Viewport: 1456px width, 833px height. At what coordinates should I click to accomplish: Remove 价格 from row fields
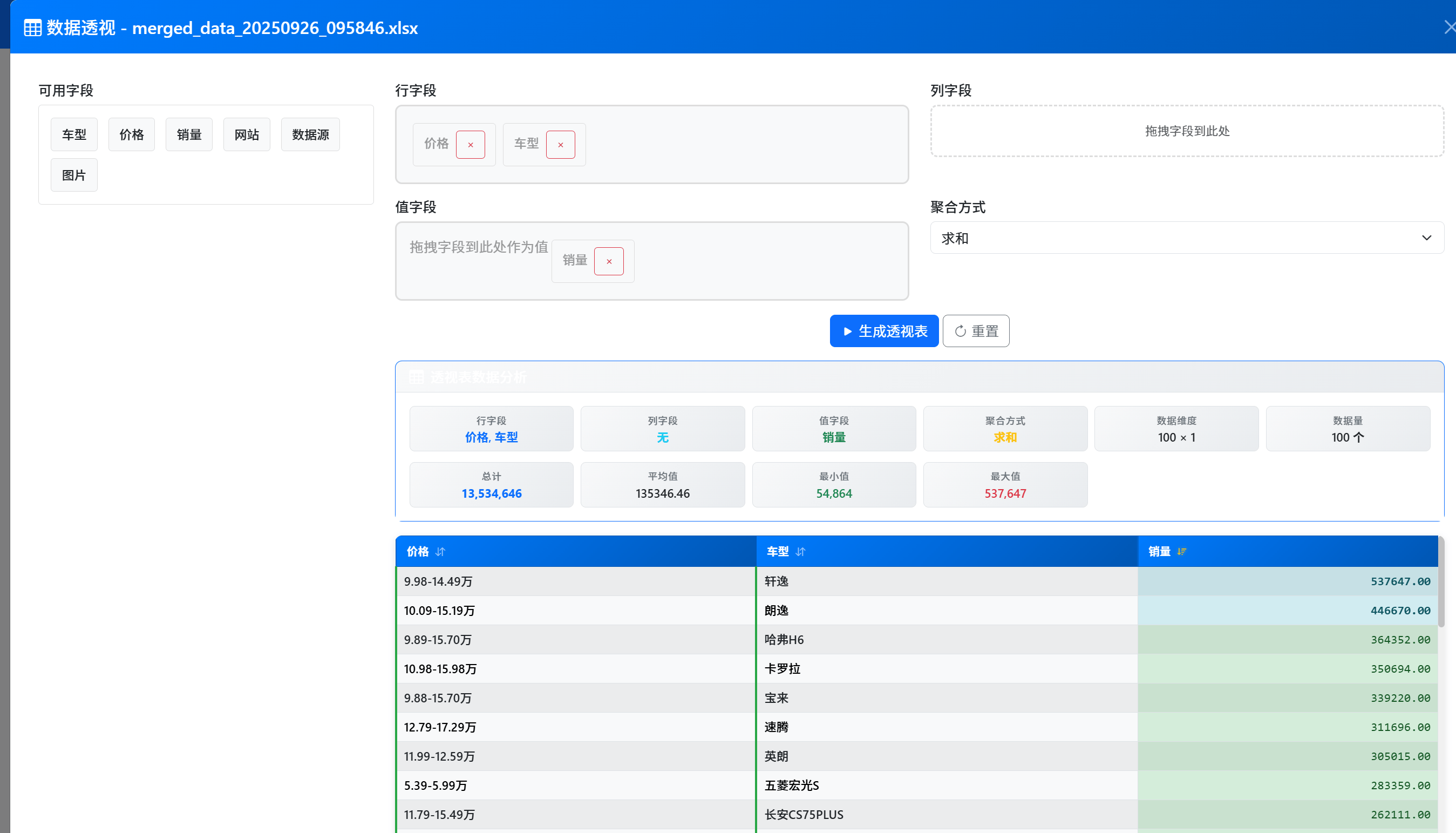coord(470,145)
